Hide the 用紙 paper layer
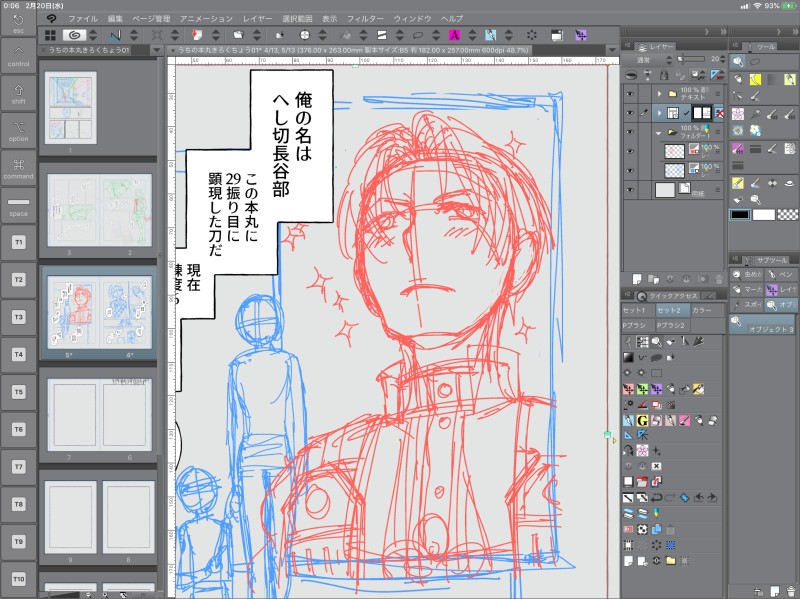Image resolution: width=800 pixels, height=599 pixels. [x=631, y=190]
